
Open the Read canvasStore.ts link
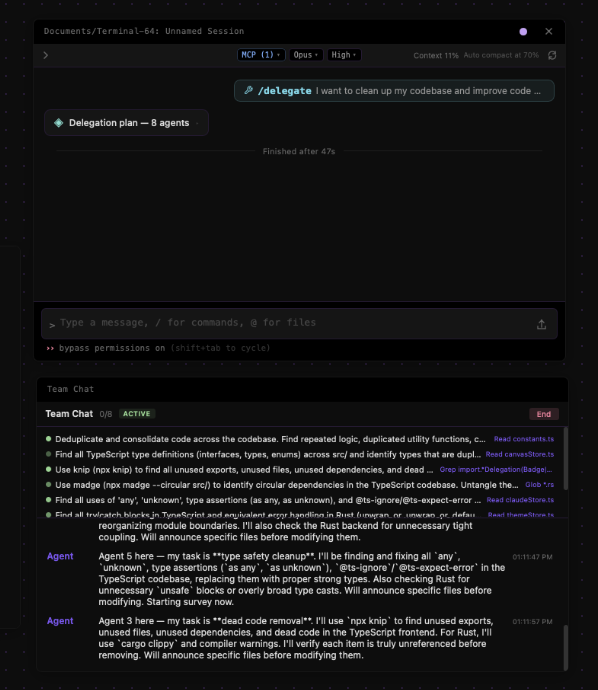point(520,454)
